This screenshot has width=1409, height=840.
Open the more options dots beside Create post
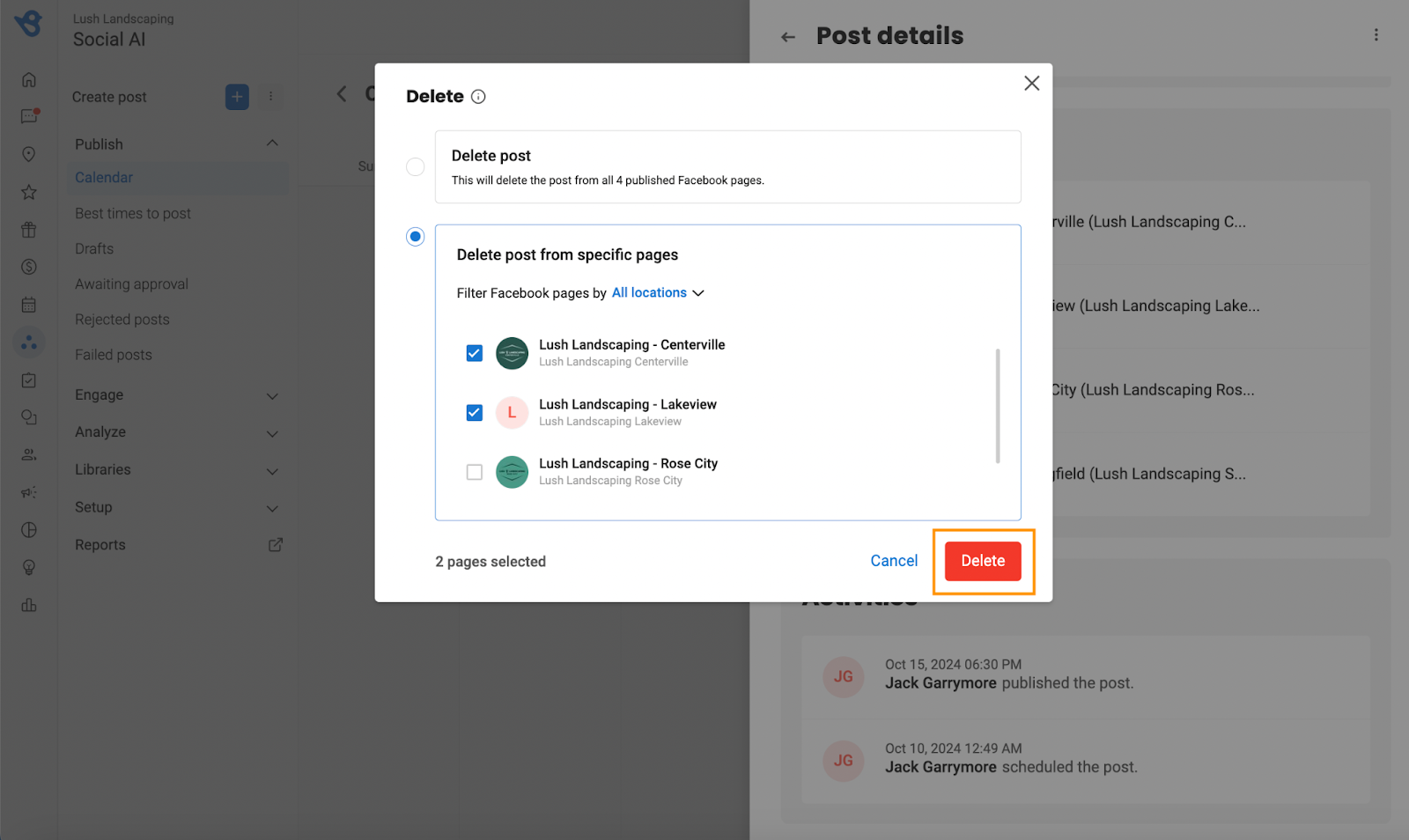(270, 97)
